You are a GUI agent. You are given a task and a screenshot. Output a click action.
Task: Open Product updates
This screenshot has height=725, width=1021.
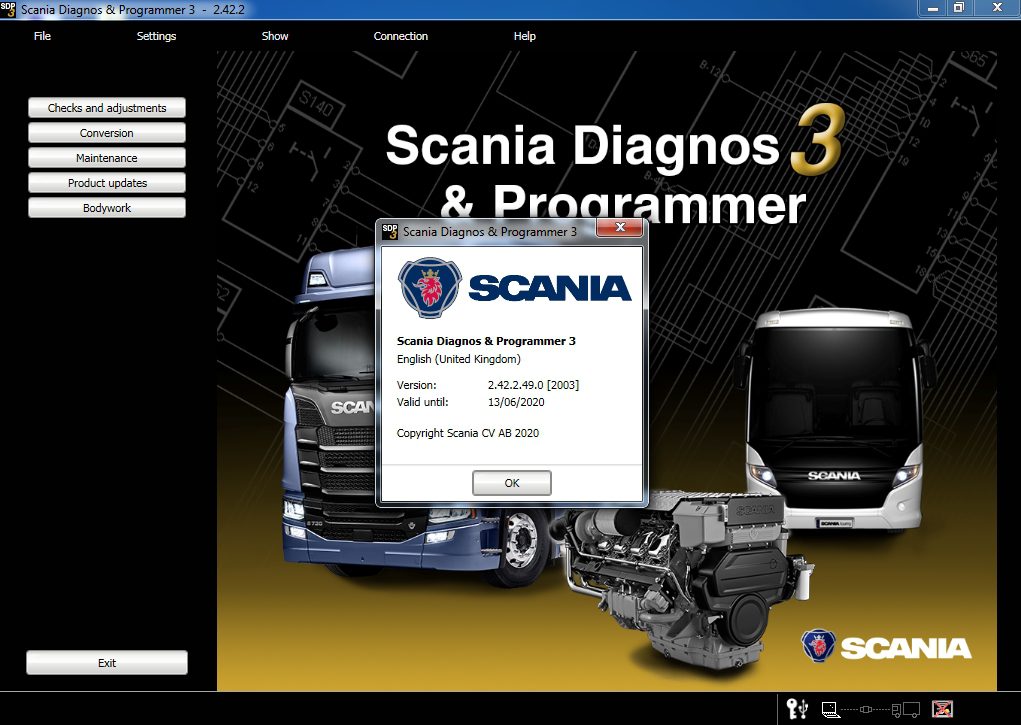(x=106, y=182)
